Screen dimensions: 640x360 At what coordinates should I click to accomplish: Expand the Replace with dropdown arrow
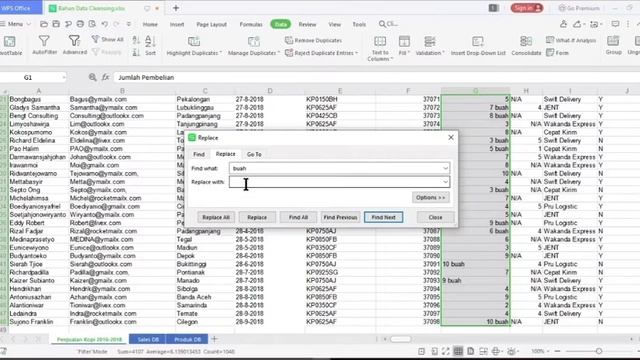(x=445, y=182)
